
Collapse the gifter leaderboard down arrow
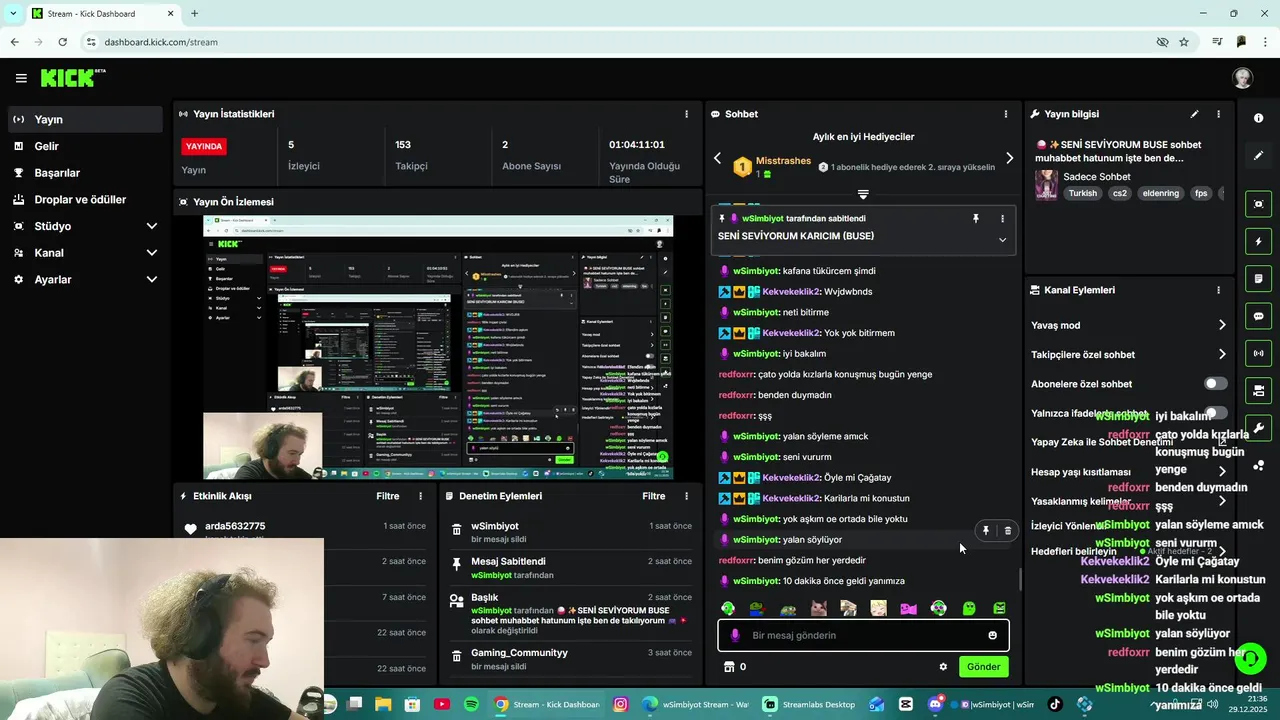coord(863,194)
